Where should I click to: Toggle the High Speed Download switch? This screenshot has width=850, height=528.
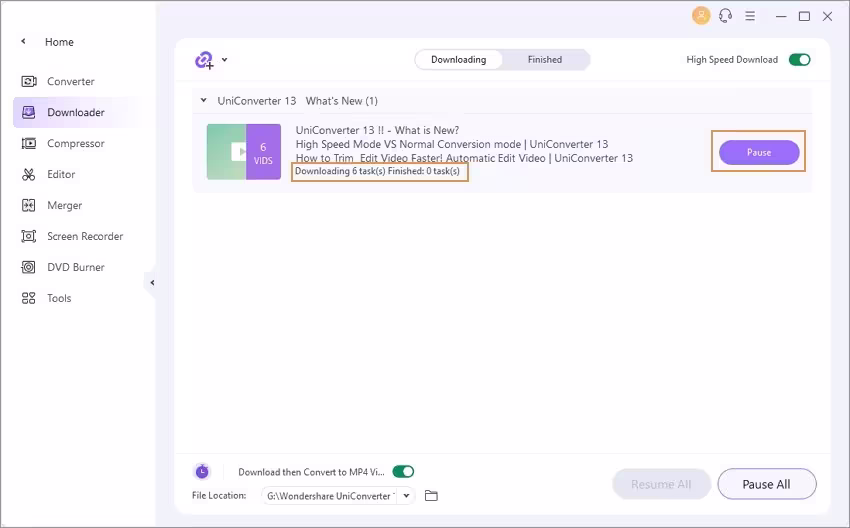click(x=800, y=60)
